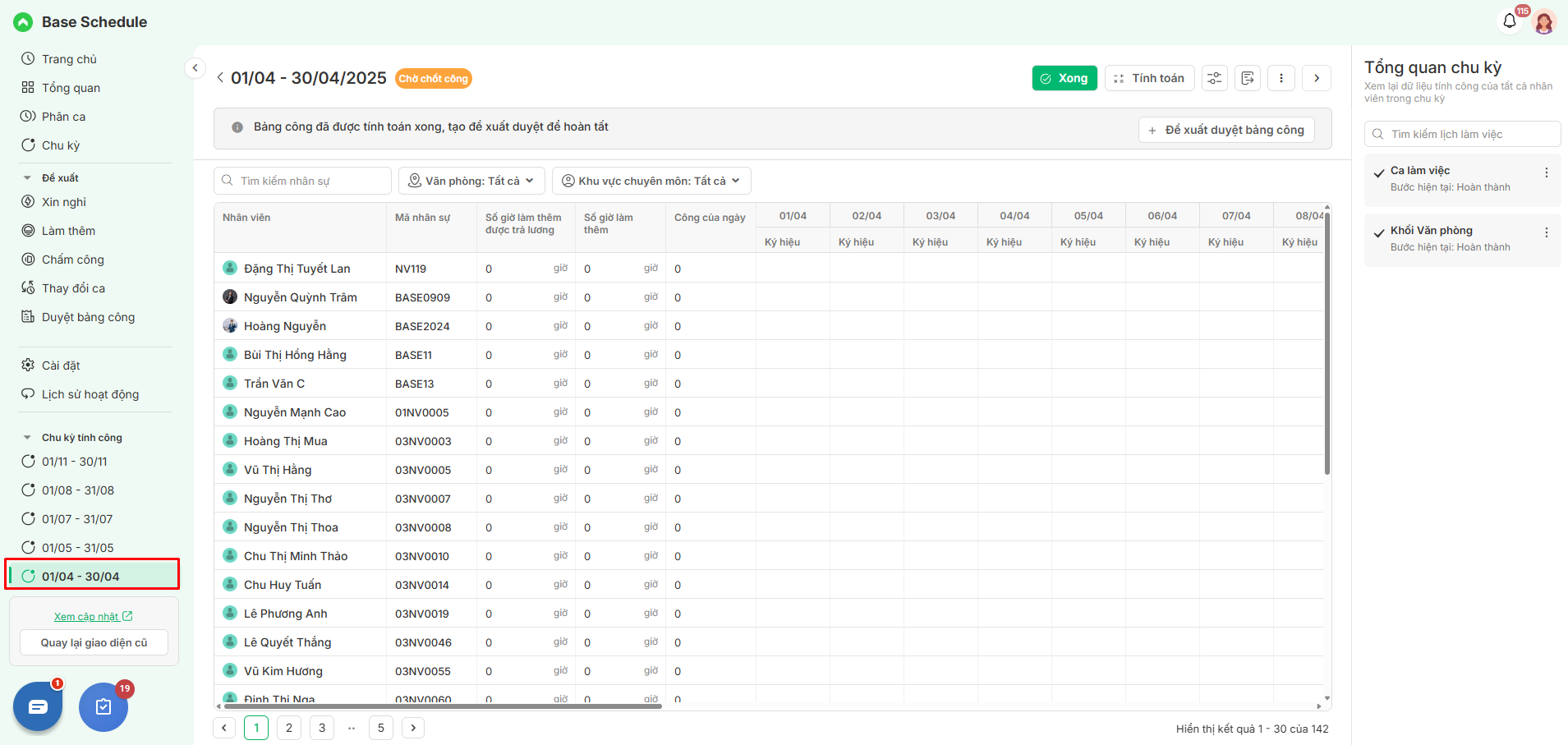This screenshot has height=745, width=1568.
Task: Click employee code 03NV0055
Action: (423, 671)
